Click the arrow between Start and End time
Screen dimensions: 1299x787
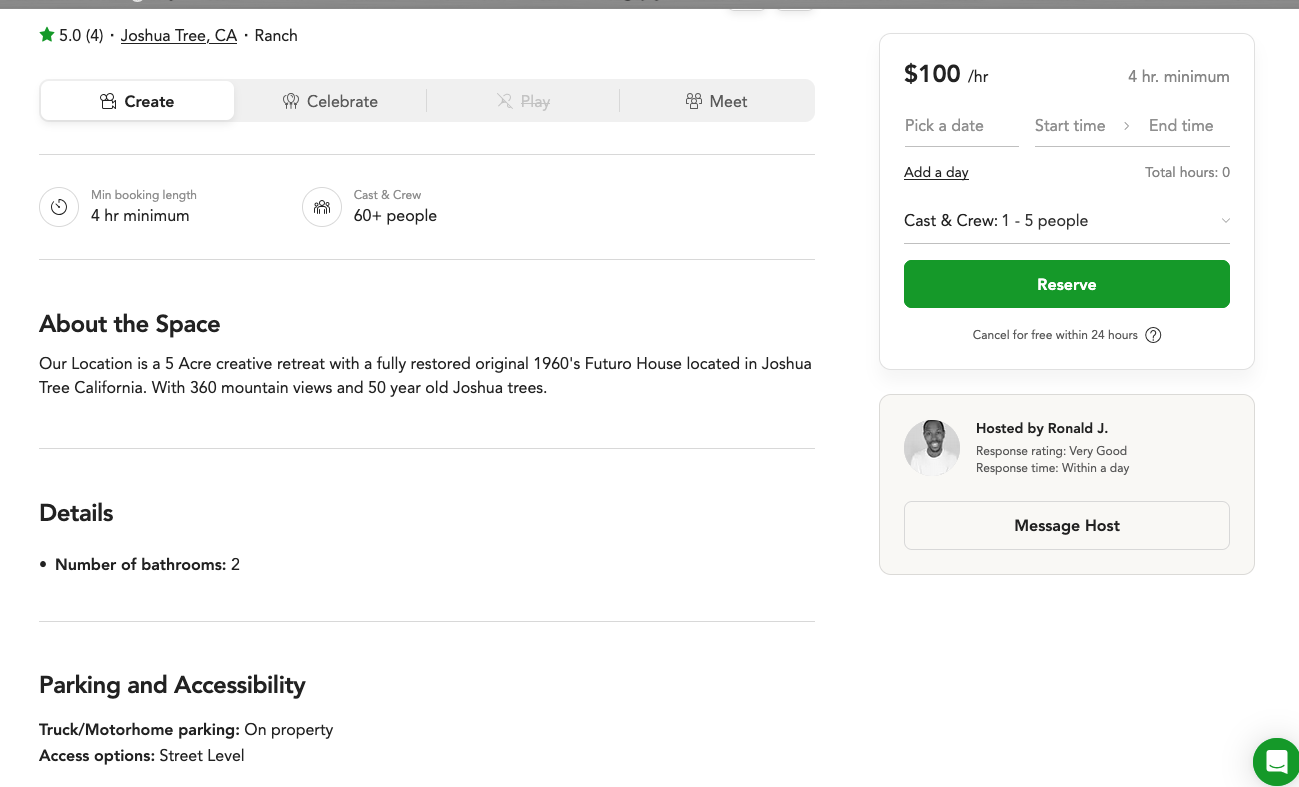point(1127,126)
